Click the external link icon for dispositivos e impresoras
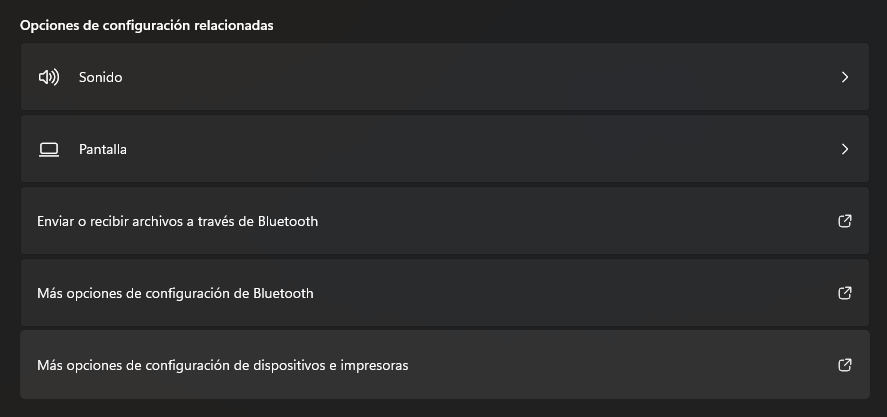Image resolution: width=887 pixels, height=417 pixels. (x=845, y=365)
